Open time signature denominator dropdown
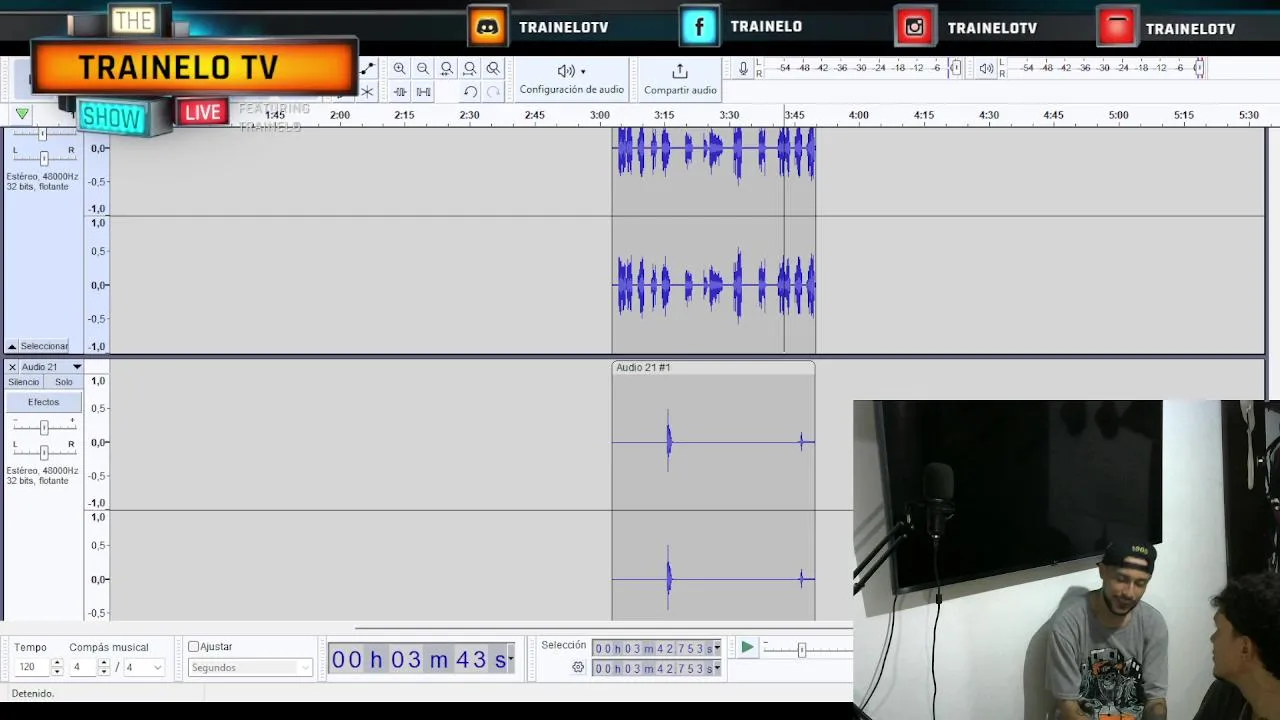 point(143,667)
